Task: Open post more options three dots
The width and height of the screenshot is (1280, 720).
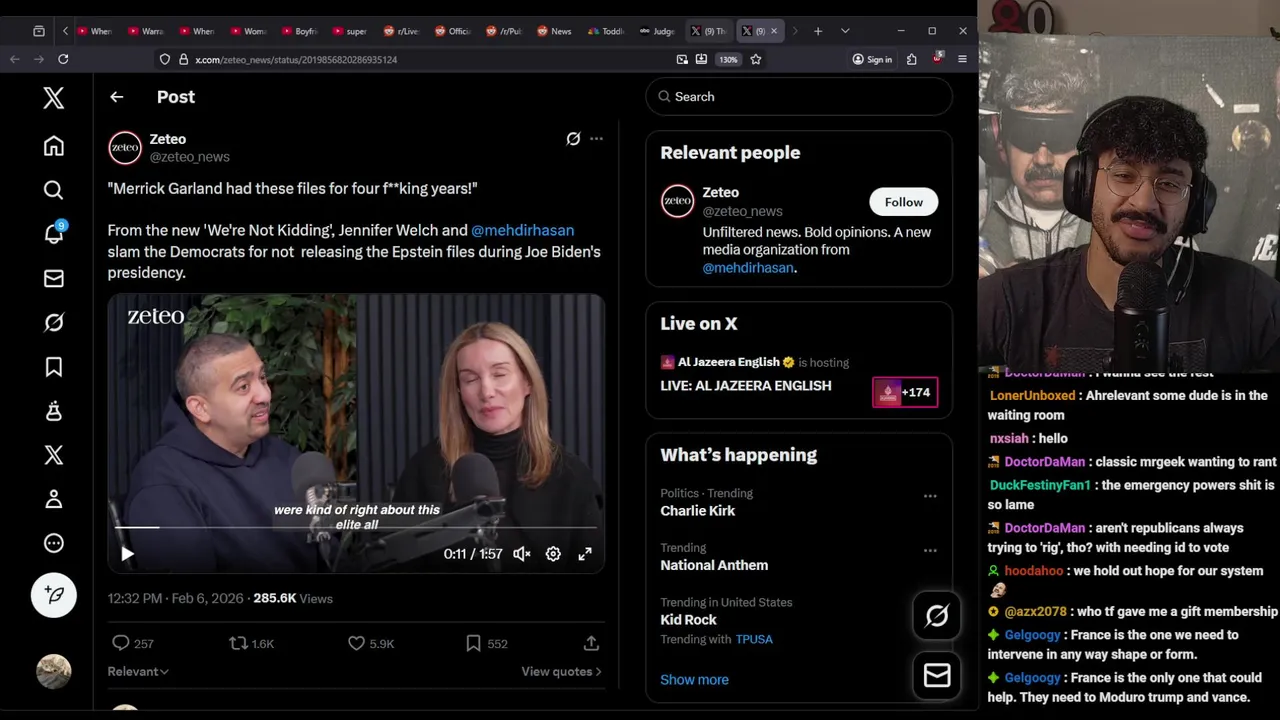Action: click(596, 139)
